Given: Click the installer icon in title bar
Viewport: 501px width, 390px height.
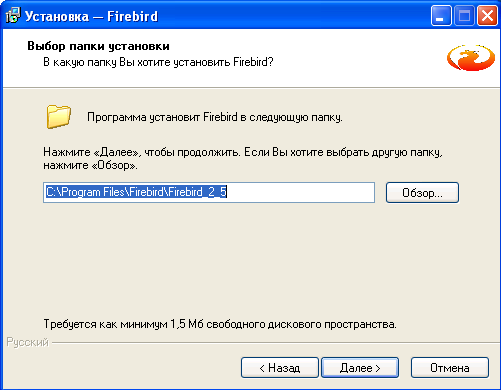Looking at the screenshot, I should tap(13, 16).
